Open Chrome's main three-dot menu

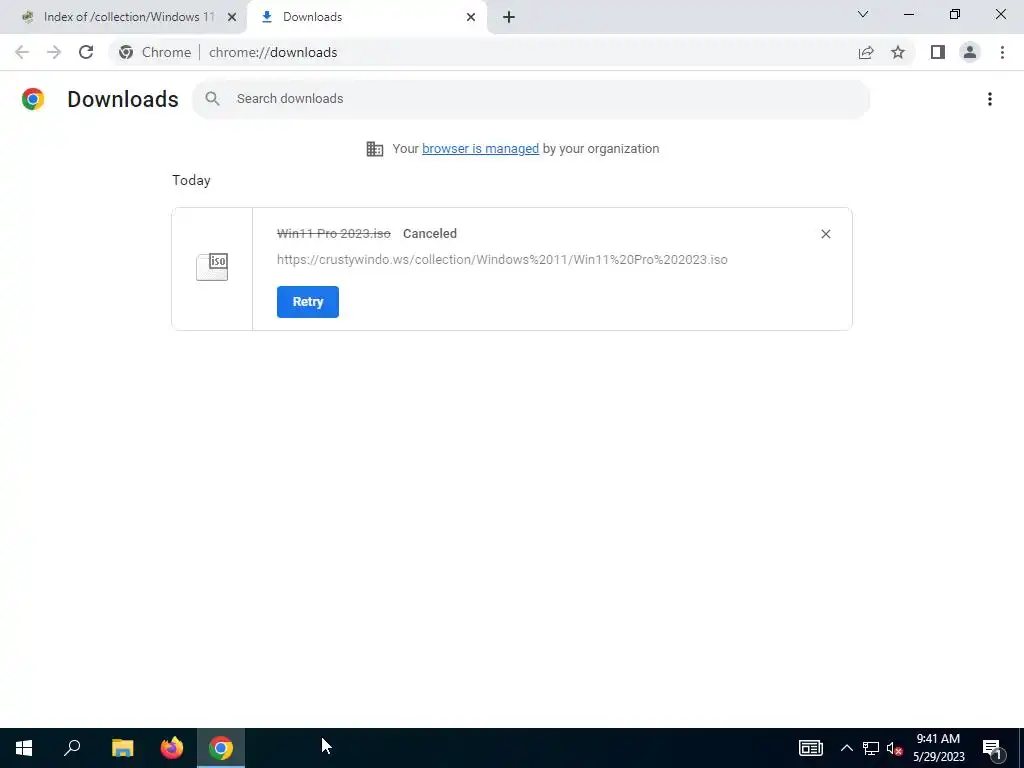[1002, 52]
